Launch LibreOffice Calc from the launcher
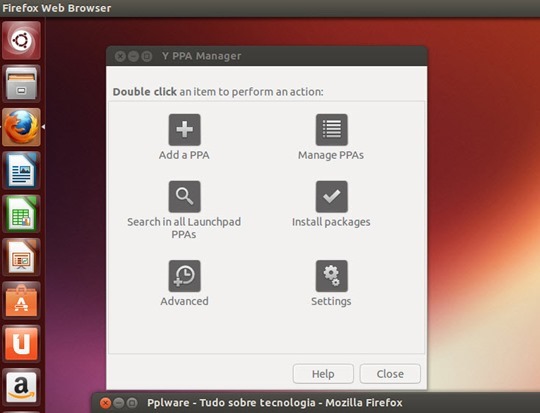Screen dimensions: 540x413 [x=21, y=214]
